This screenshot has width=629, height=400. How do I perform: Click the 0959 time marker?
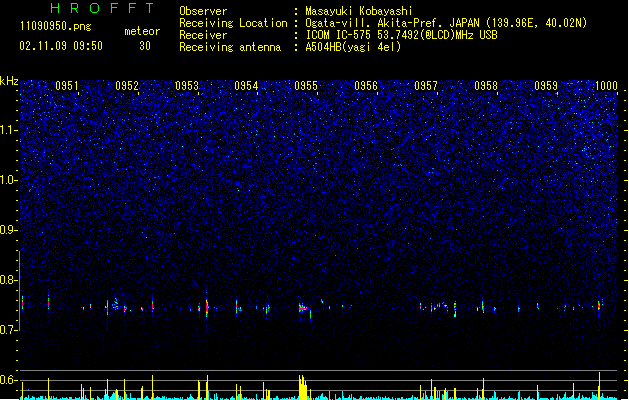point(546,86)
